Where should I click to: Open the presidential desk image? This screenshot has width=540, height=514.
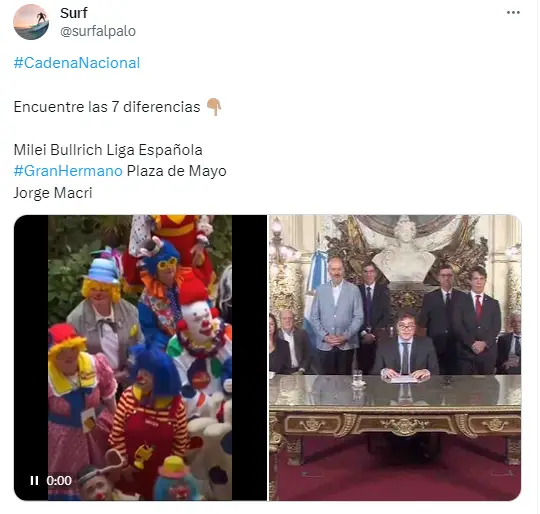(x=395, y=357)
